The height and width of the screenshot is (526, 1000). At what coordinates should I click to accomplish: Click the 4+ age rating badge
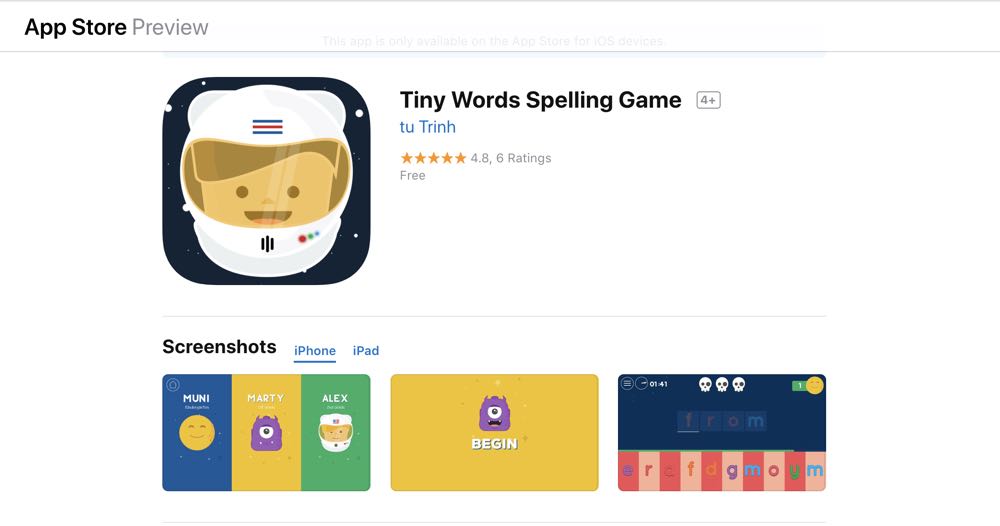click(708, 100)
